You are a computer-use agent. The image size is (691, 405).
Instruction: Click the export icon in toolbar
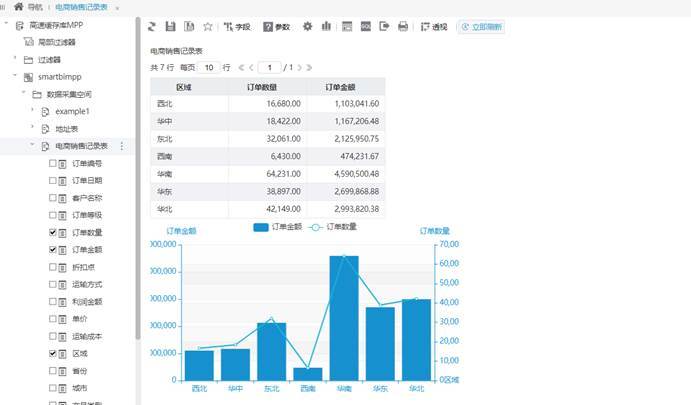click(x=384, y=27)
